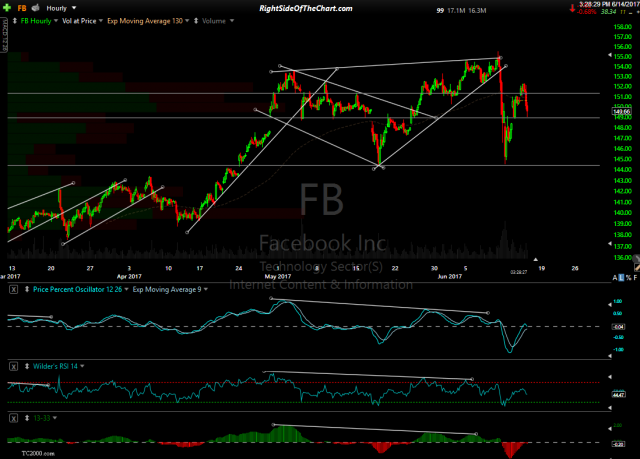The height and width of the screenshot is (459, 640).
Task: Click the TC2000.com label at bottom left
Action: pos(38,453)
